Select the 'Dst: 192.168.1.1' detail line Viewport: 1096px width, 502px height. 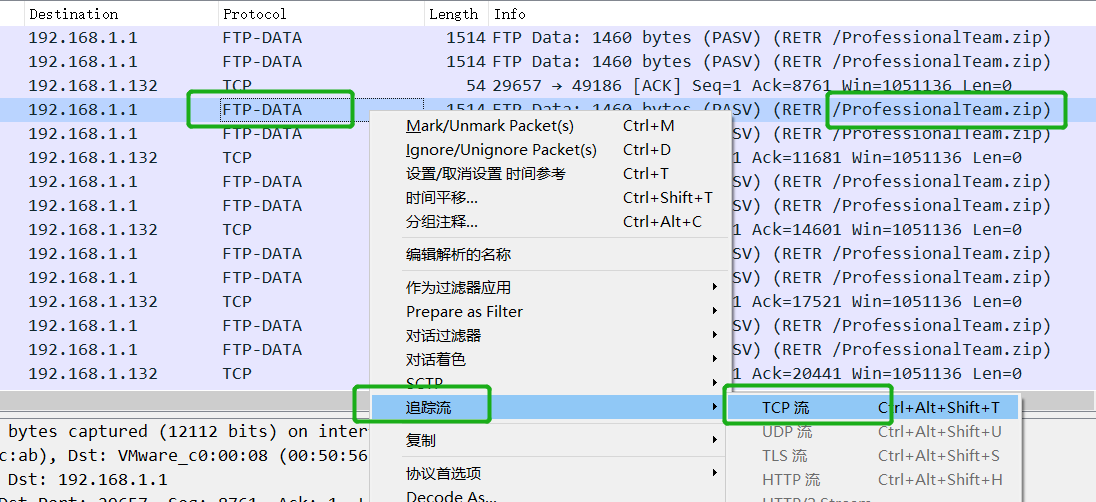pyautogui.click(x=185, y=480)
